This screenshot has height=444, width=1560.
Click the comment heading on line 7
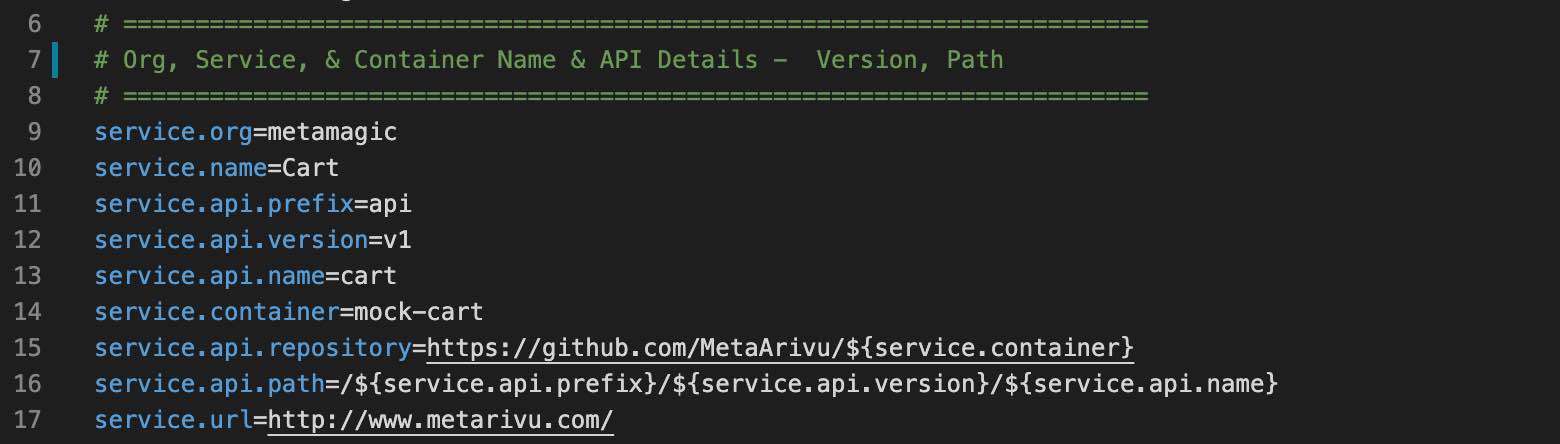point(549,60)
